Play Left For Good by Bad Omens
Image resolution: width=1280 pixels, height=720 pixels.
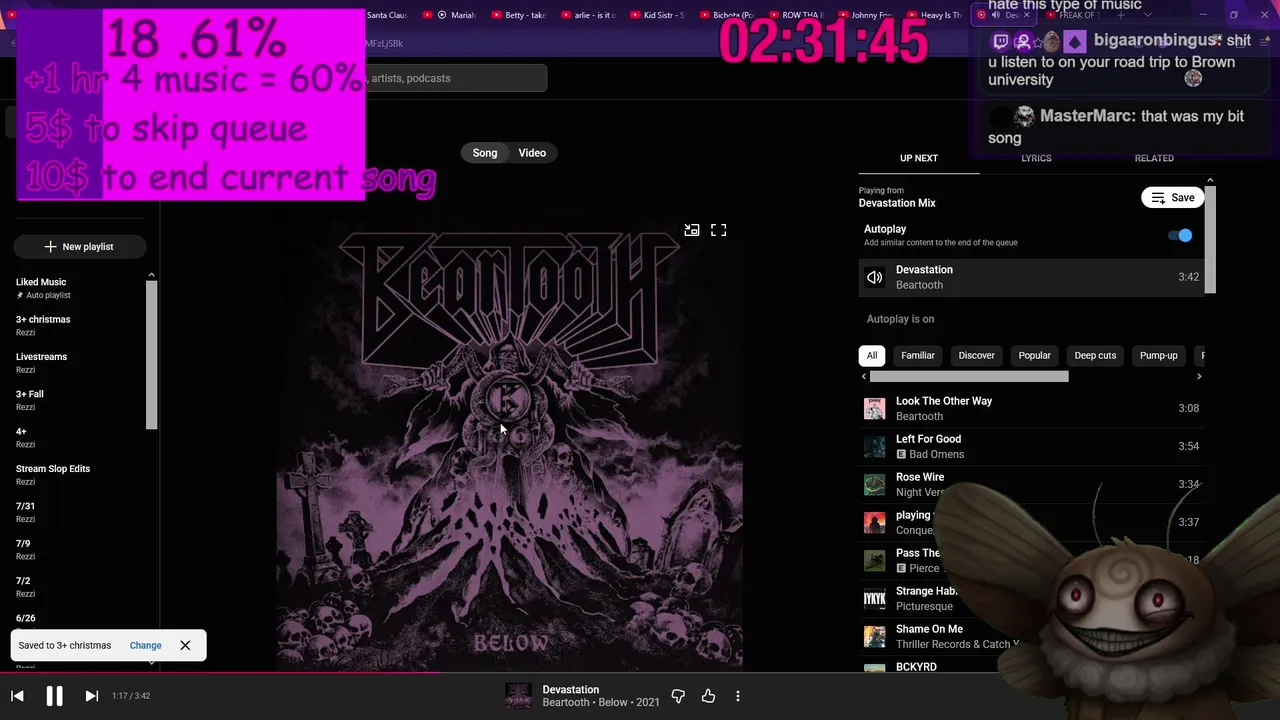[x=1031, y=446]
